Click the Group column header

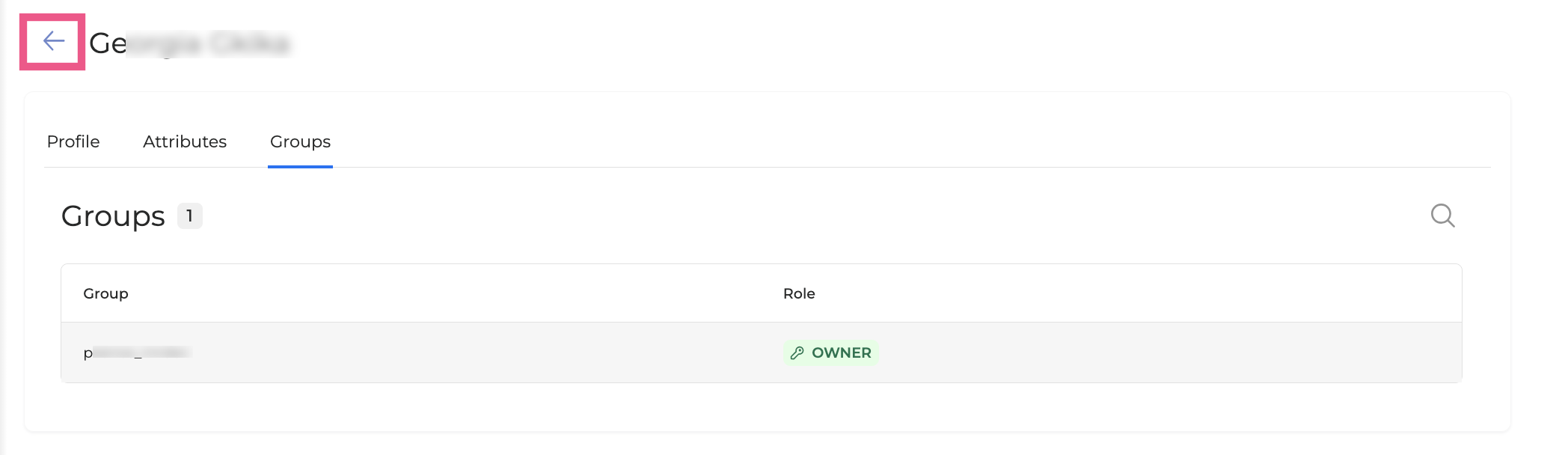(105, 293)
